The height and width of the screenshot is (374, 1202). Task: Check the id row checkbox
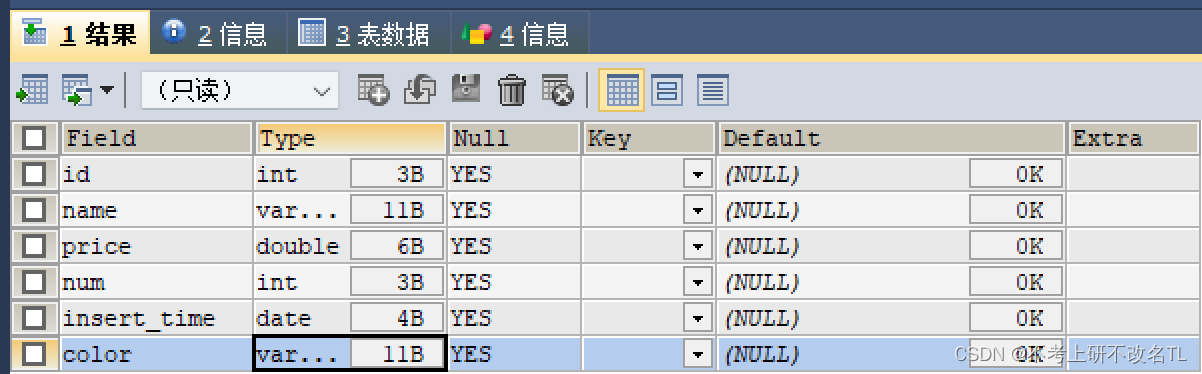coord(35,174)
